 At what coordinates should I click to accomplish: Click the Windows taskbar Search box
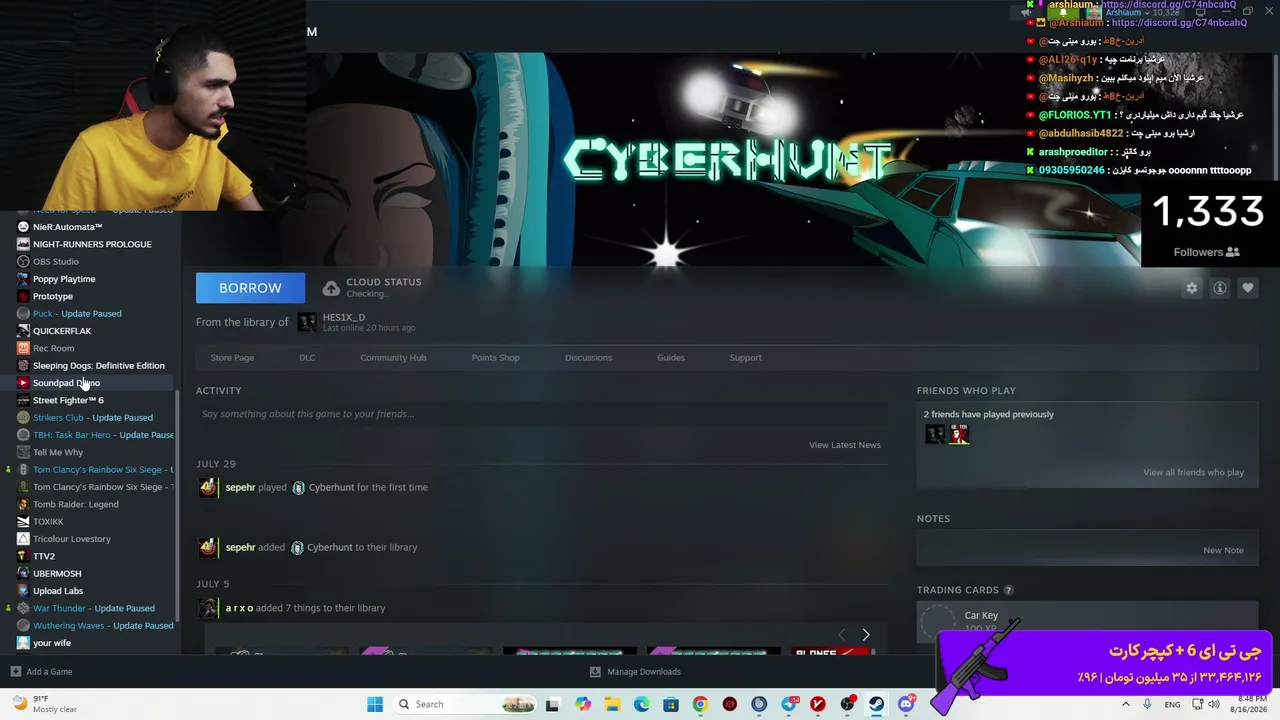coord(466,704)
